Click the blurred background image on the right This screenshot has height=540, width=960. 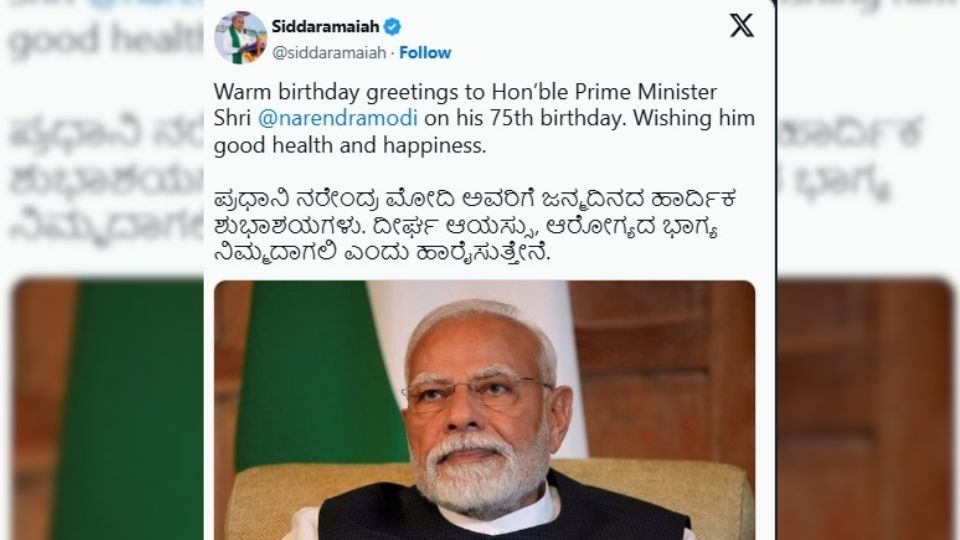point(865,409)
